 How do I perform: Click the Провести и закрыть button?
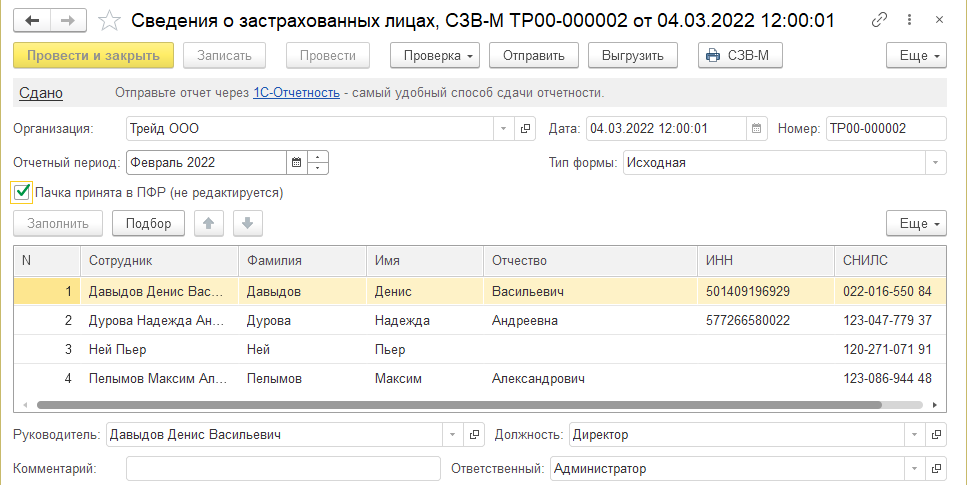[x=94, y=56]
